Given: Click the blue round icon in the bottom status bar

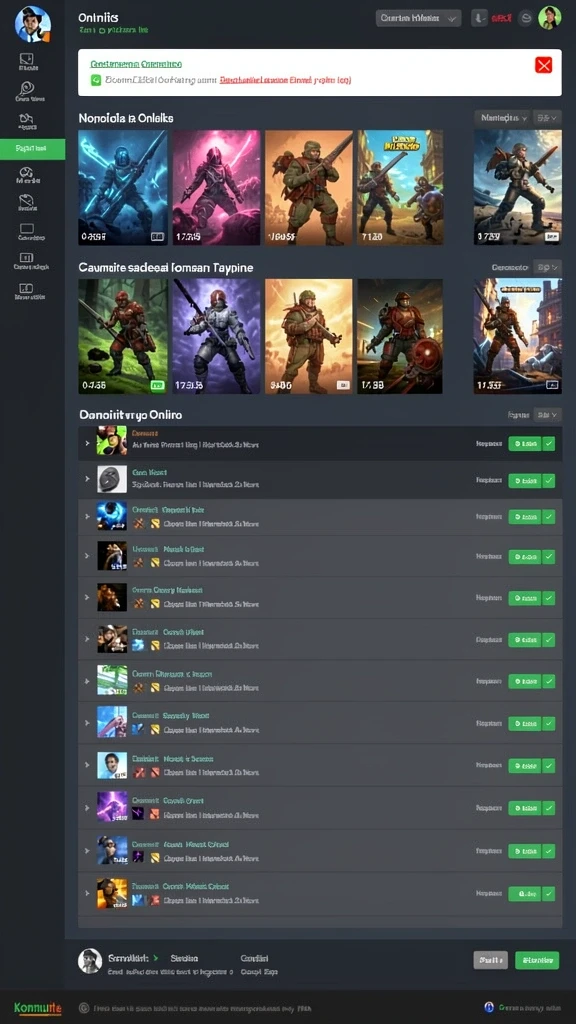Looking at the screenshot, I should pos(488,1007).
